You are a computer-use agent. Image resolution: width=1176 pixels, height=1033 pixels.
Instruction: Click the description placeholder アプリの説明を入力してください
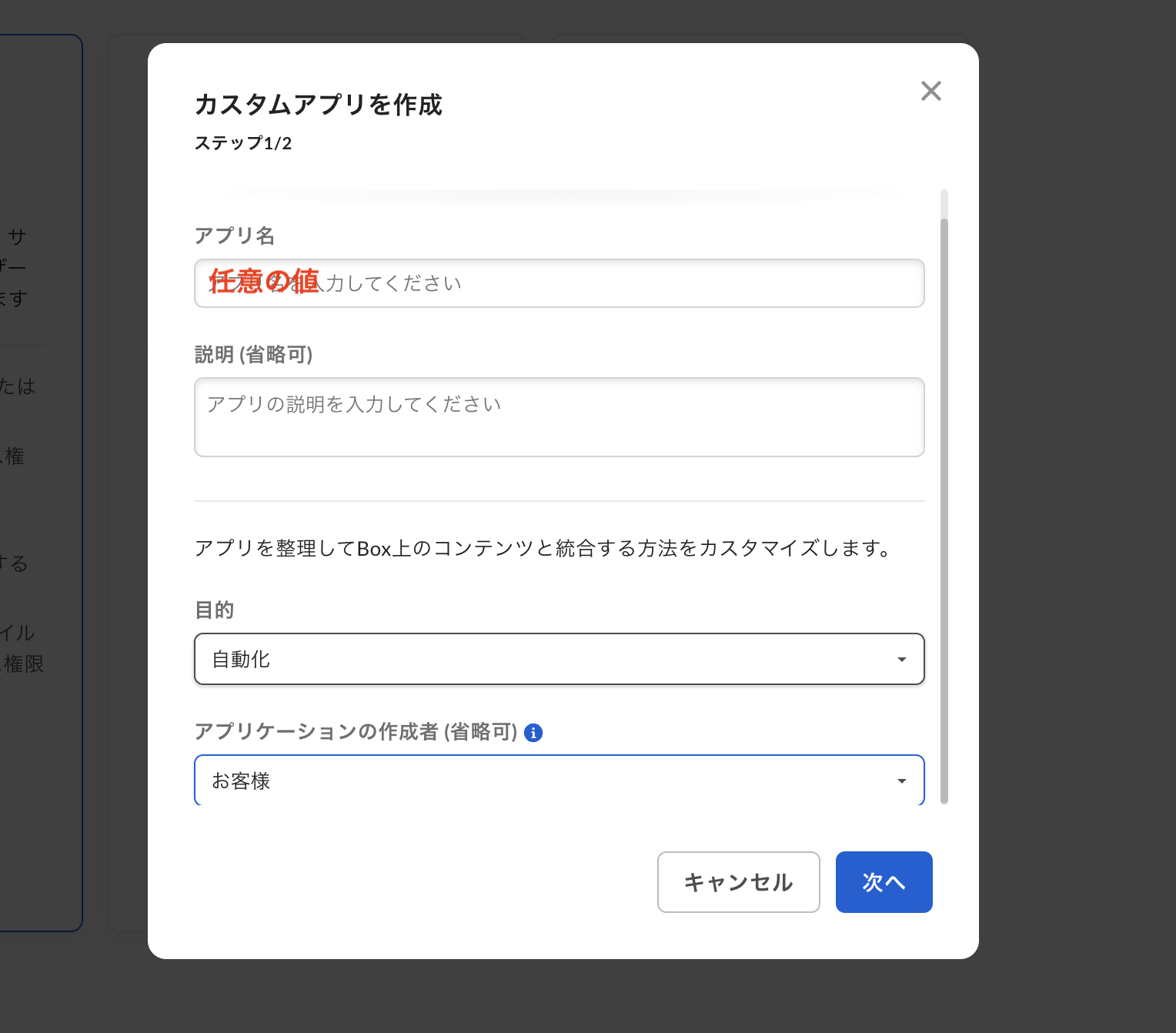(352, 403)
